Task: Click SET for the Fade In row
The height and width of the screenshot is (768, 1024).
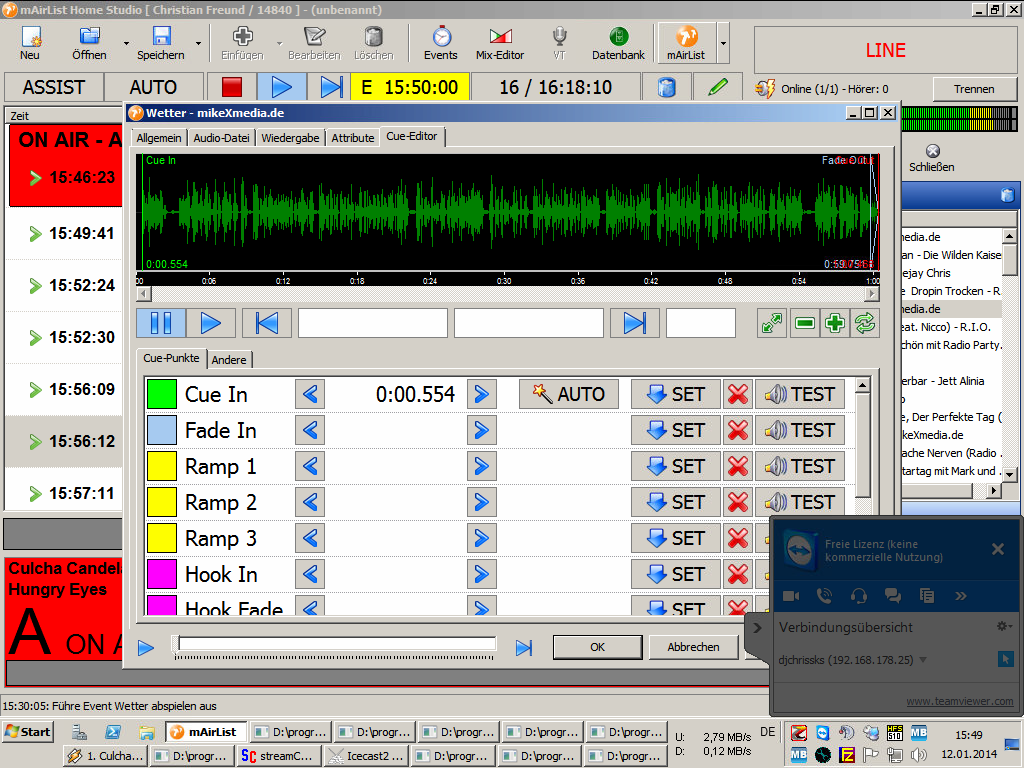Action: tap(675, 430)
